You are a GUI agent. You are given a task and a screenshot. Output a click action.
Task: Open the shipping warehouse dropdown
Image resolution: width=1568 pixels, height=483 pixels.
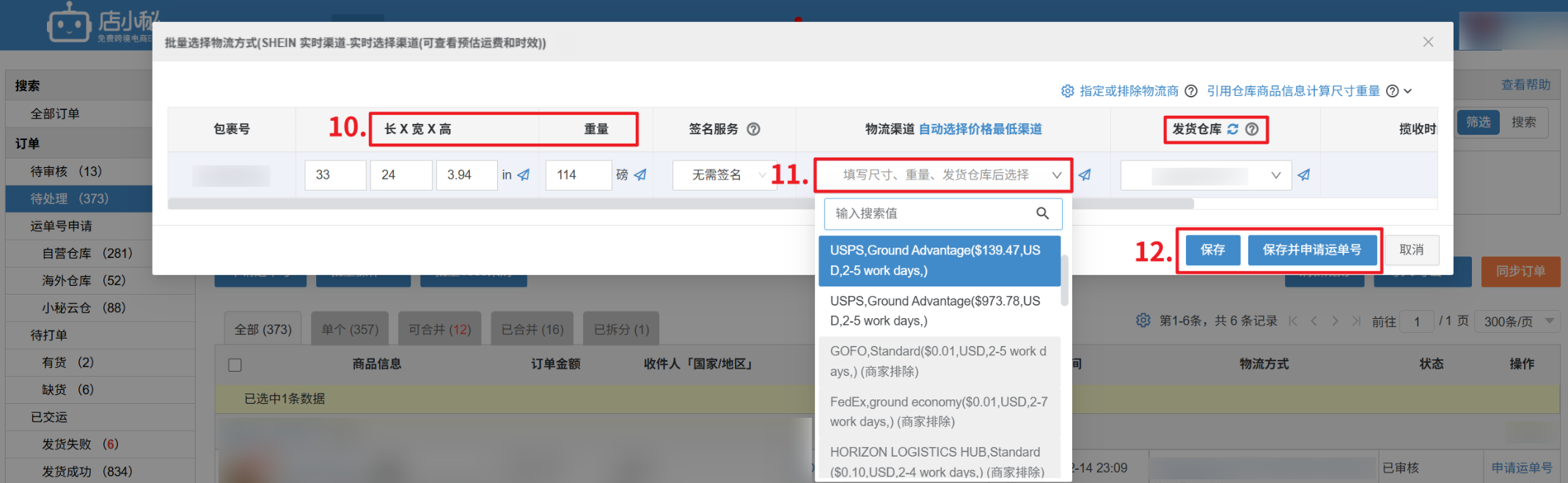coord(1206,175)
